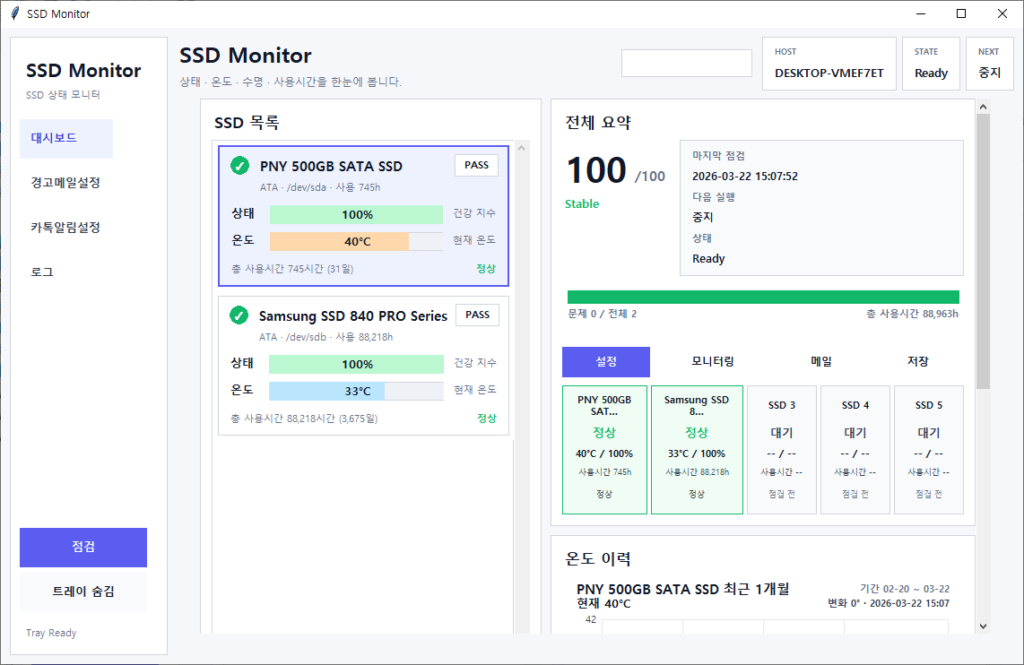Viewport: 1024px width, 665px height.
Task: Click the scroll-down arrow of the right panel
Action: 982,625
